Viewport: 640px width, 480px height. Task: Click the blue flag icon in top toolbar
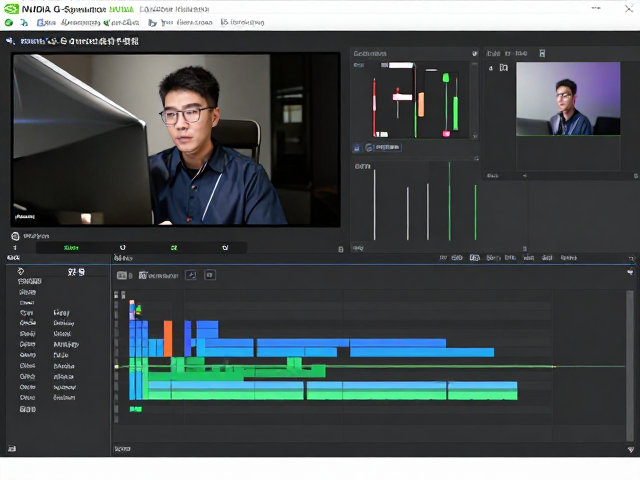coord(152,23)
